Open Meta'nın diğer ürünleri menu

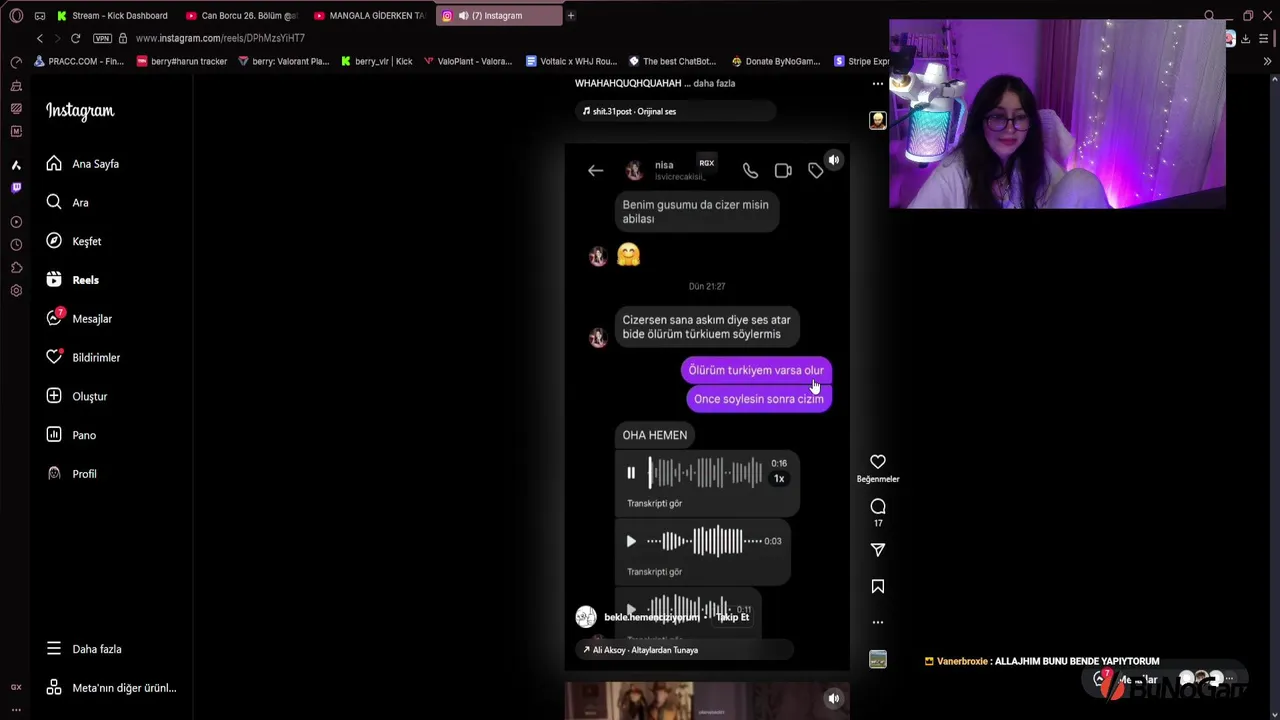pyautogui.click(x=111, y=688)
